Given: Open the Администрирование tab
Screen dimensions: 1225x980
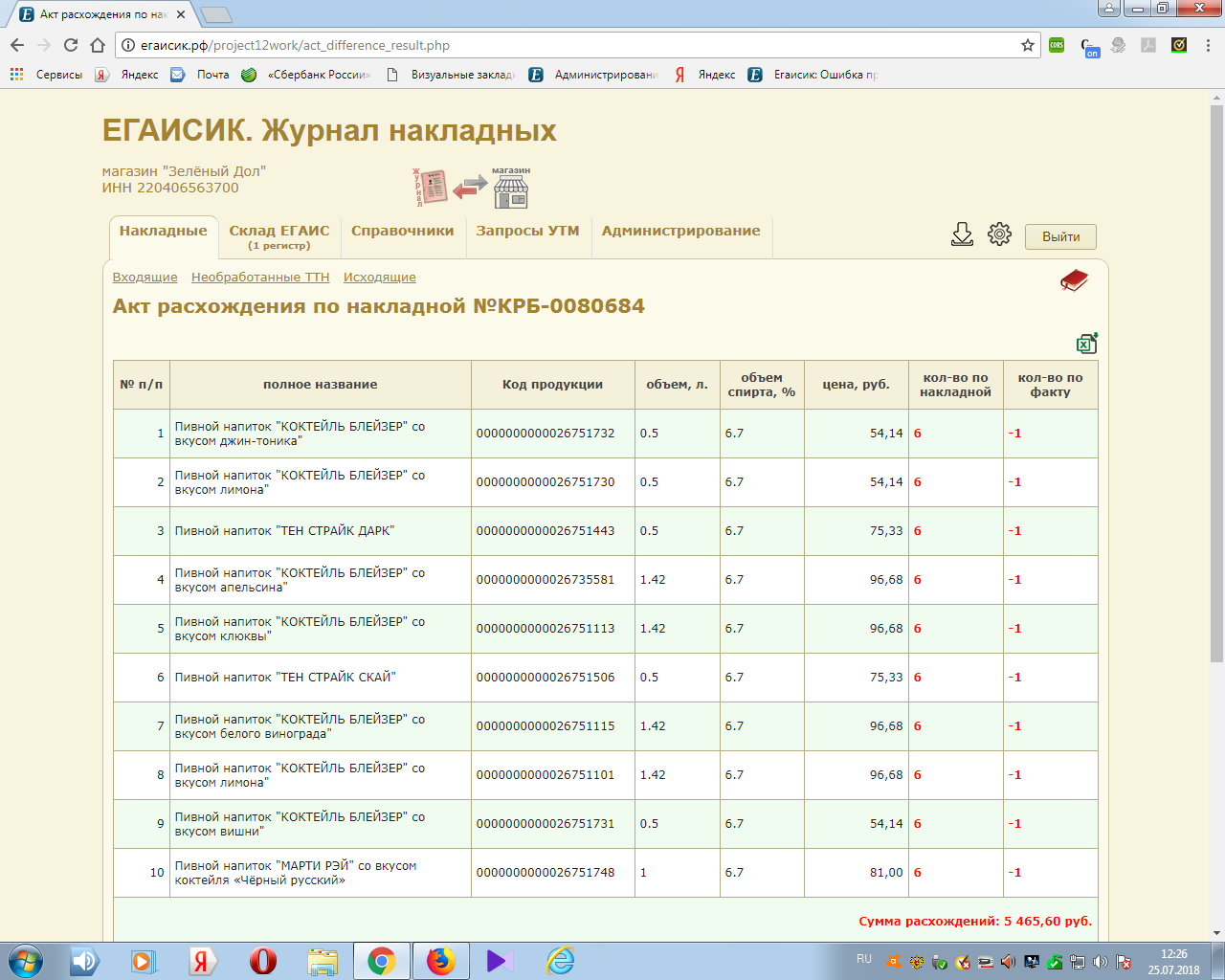Looking at the screenshot, I should point(681,237).
